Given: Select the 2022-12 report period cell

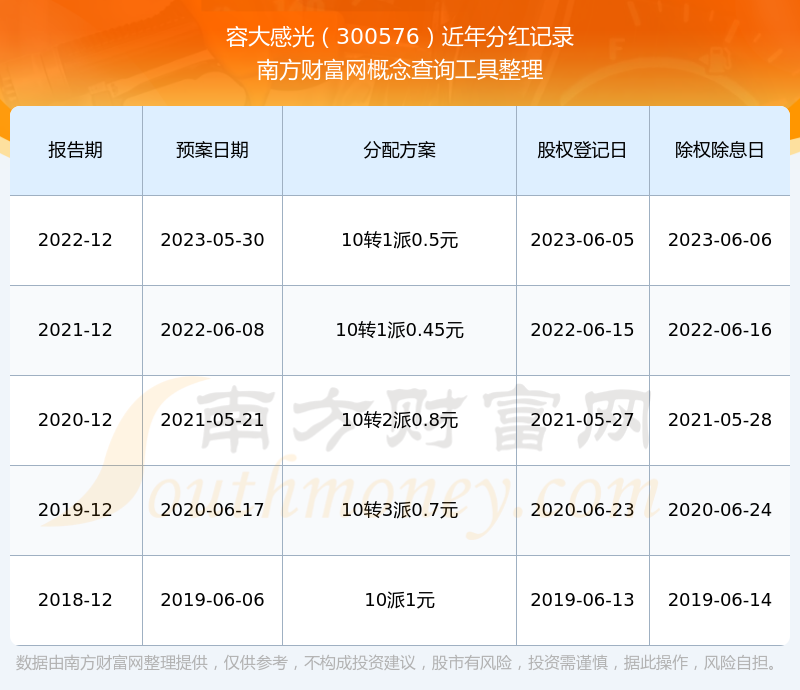Looking at the screenshot, I should pyautogui.click(x=75, y=240).
